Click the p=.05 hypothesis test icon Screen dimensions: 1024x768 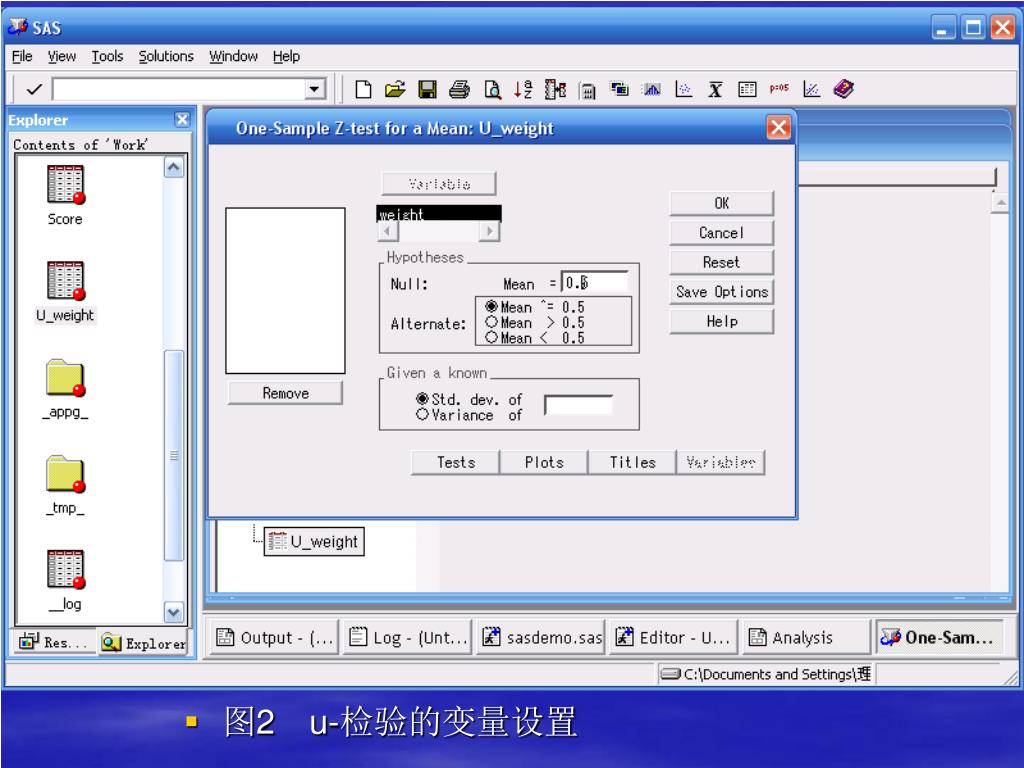pos(778,88)
